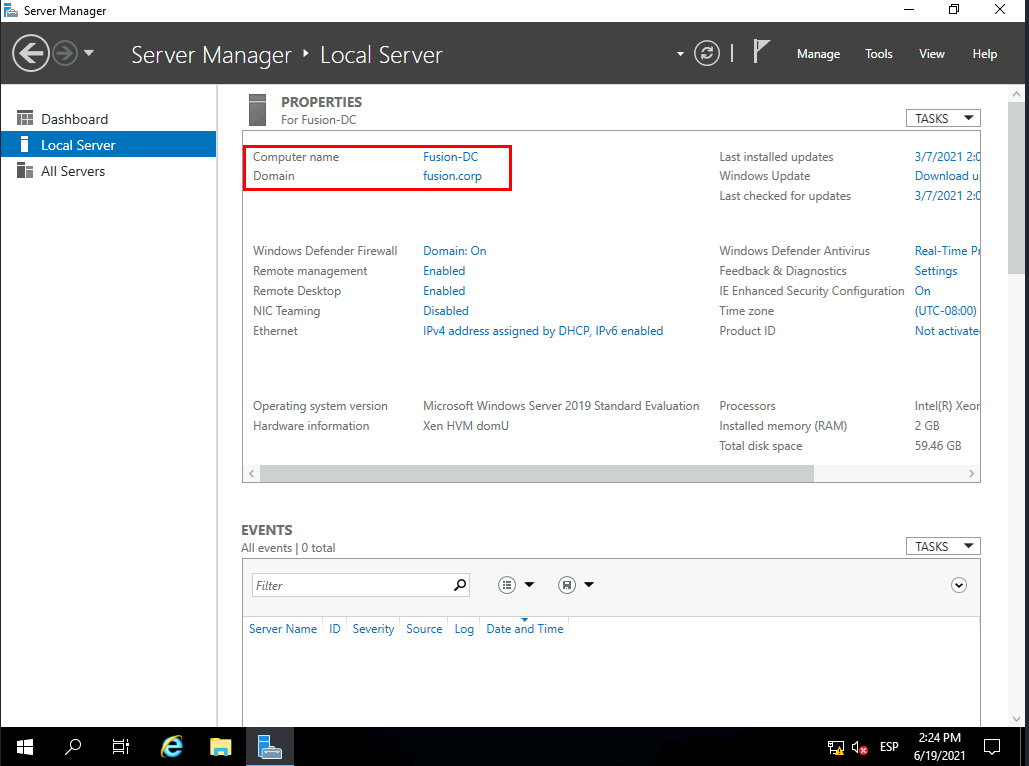1029x766 pixels.
Task: Click the Events save query icon
Action: [567, 585]
